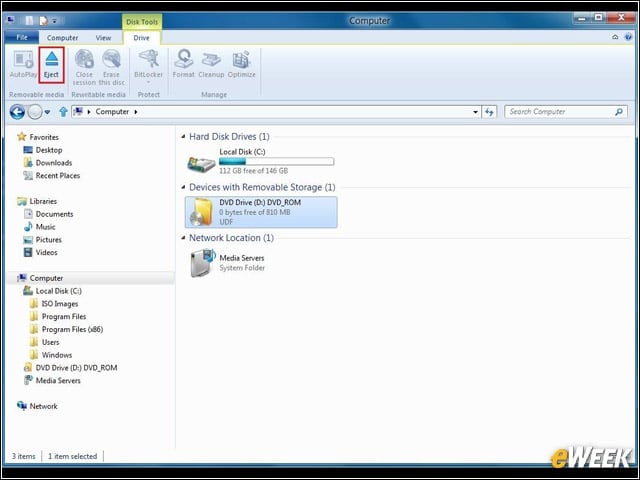Click the Disk Tools contextual tab
The height and width of the screenshot is (480, 640).
142,22
